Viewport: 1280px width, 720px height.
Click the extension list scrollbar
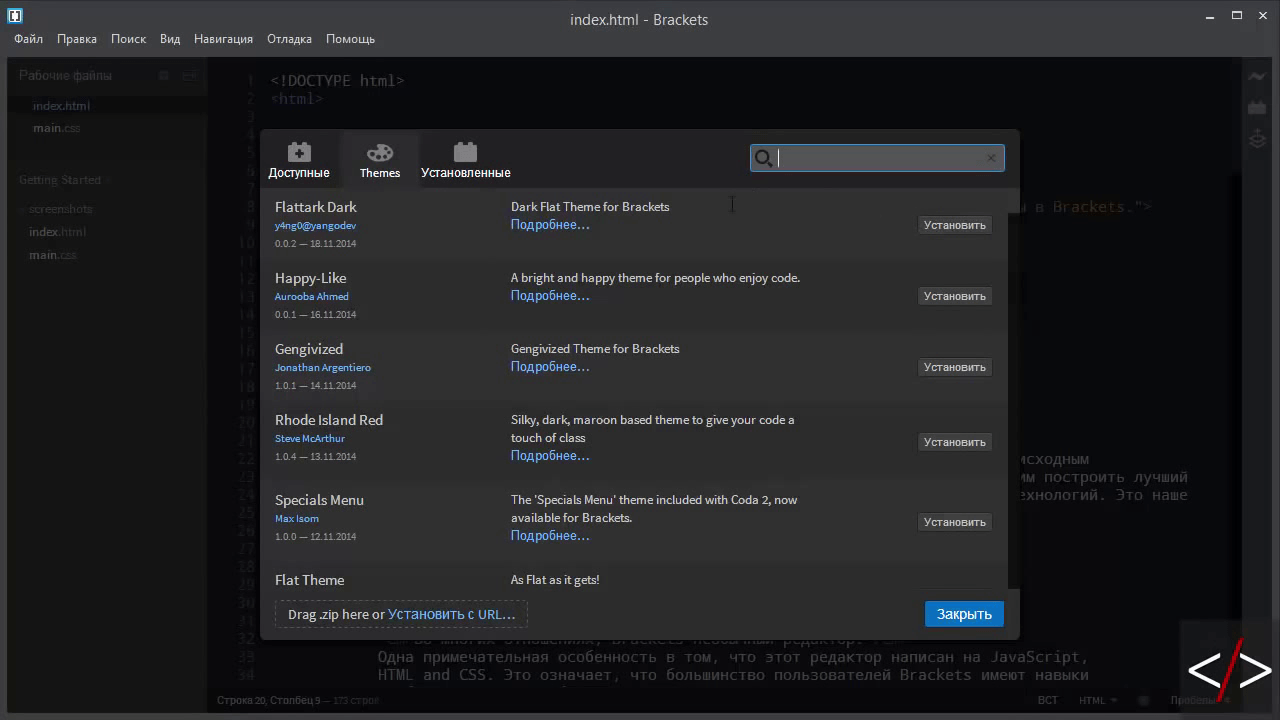click(1014, 390)
